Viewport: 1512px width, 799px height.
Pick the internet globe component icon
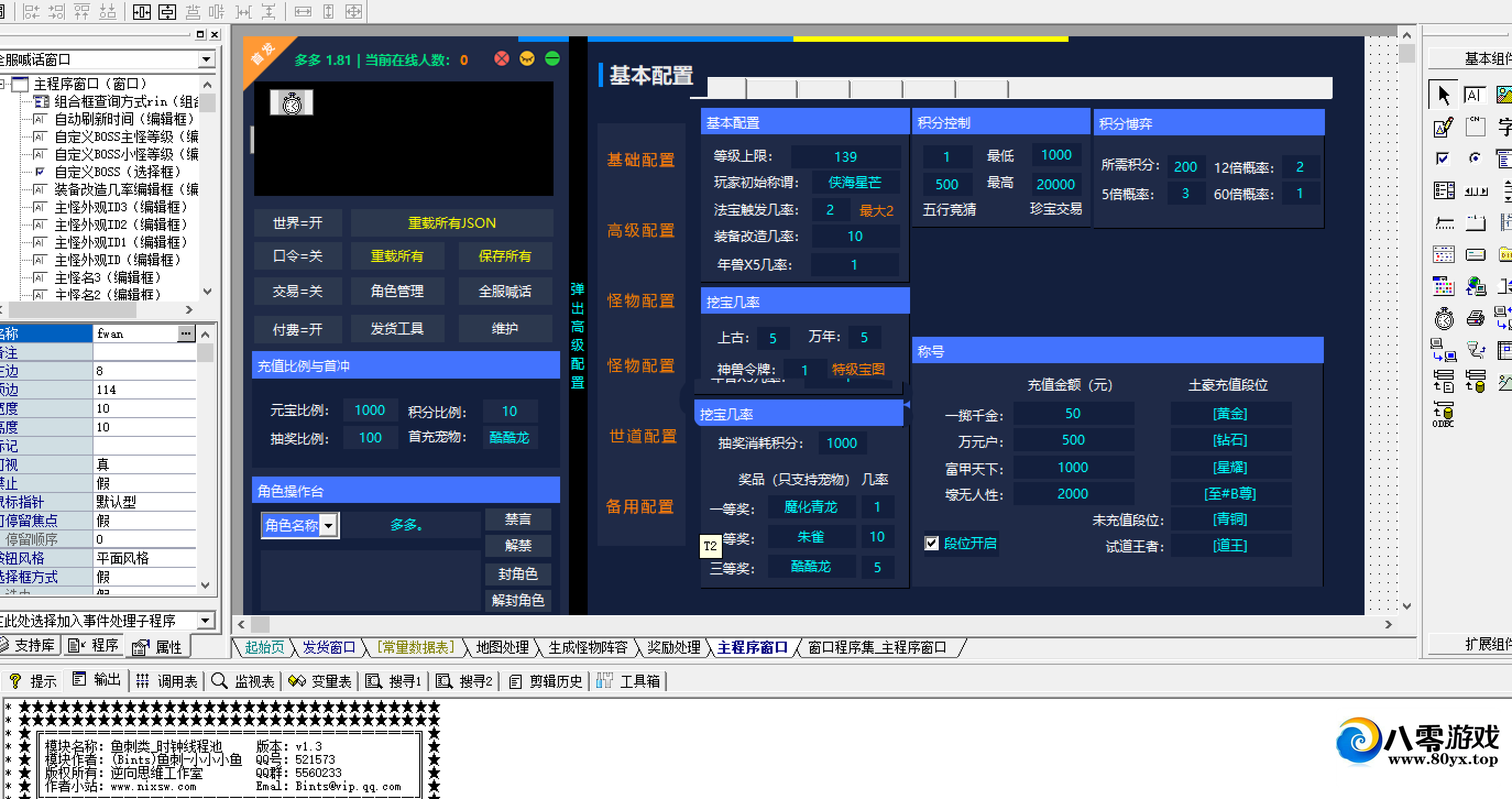1475,286
